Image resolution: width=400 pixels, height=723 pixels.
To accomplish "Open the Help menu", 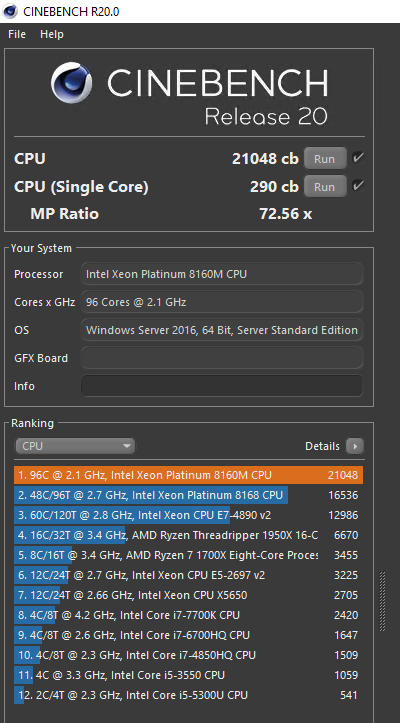I will pos(52,34).
